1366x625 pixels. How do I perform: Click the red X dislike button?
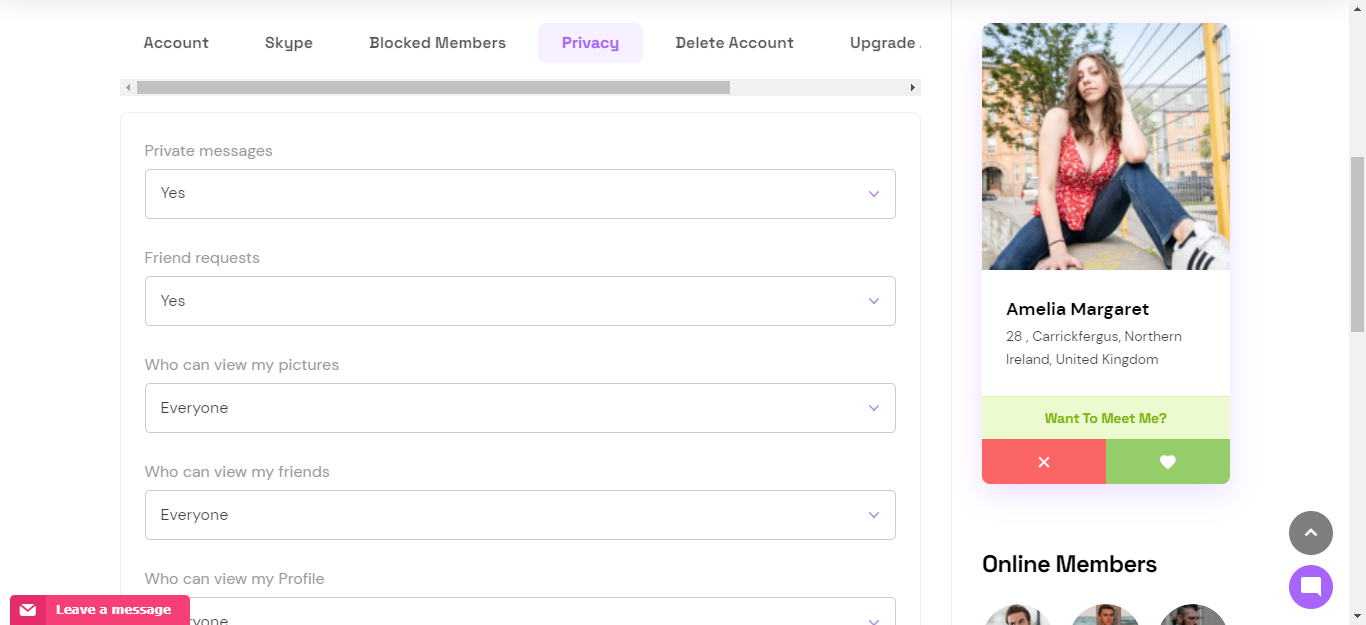pos(1044,462)
